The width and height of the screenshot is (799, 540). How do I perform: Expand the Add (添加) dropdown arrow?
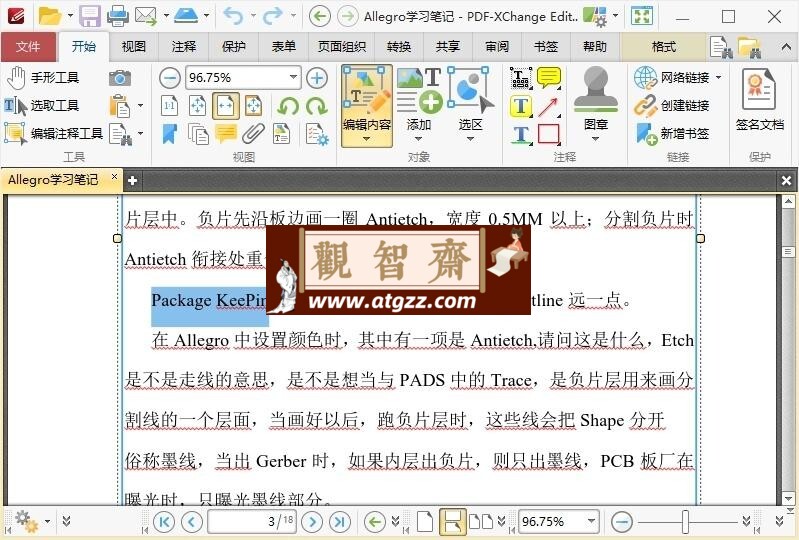[419, 139]
